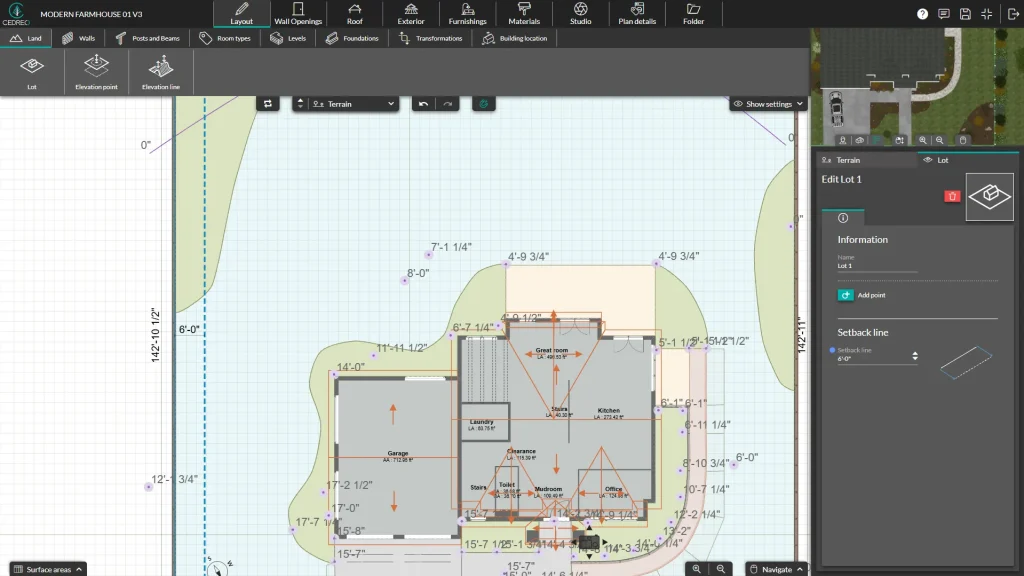Switch to Wall Openings tab
1024x576 pixels.
pyautogui.click(x=298, y=14)
